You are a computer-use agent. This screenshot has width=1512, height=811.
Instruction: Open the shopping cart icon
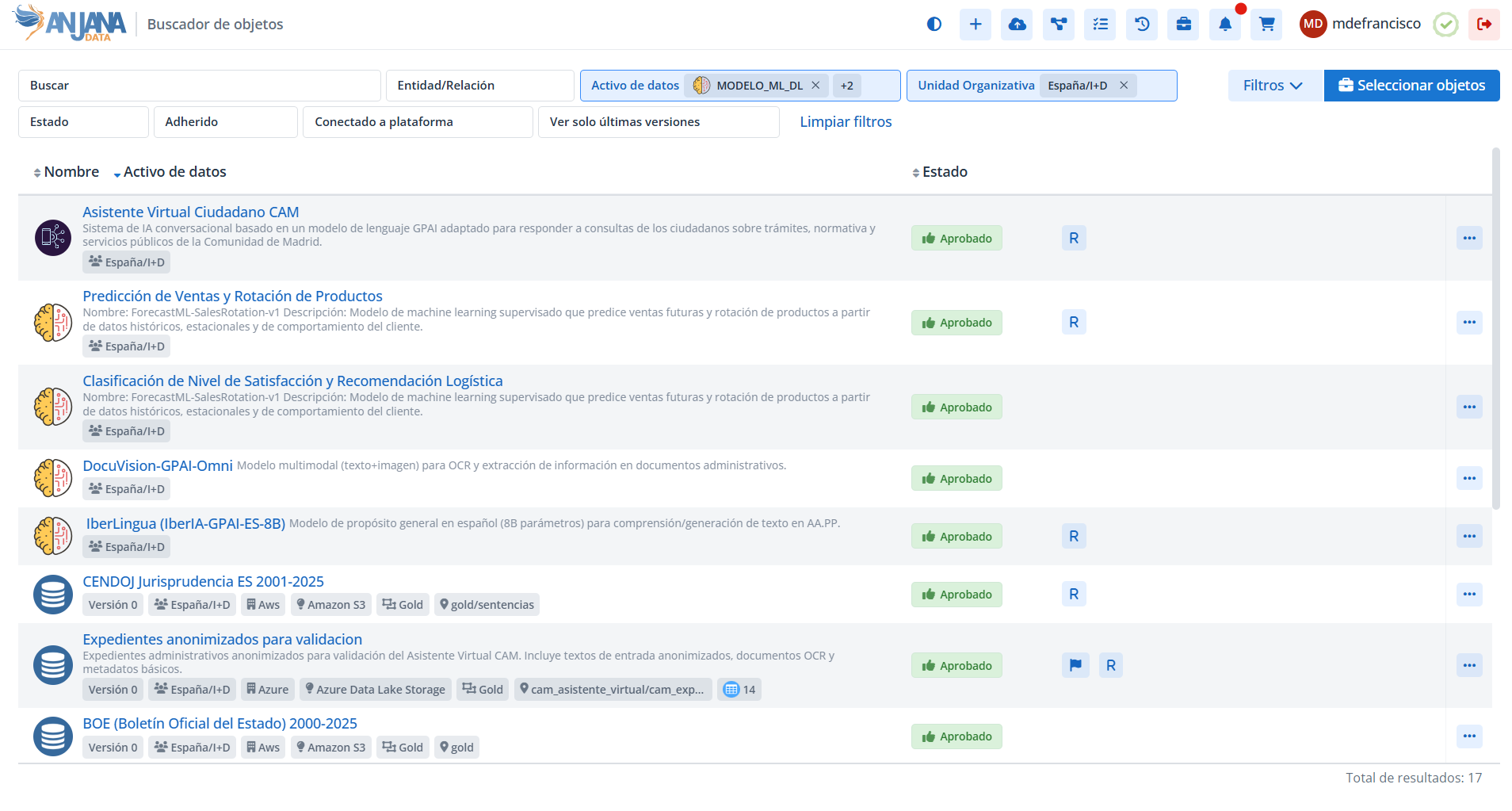pos(1266,25)
